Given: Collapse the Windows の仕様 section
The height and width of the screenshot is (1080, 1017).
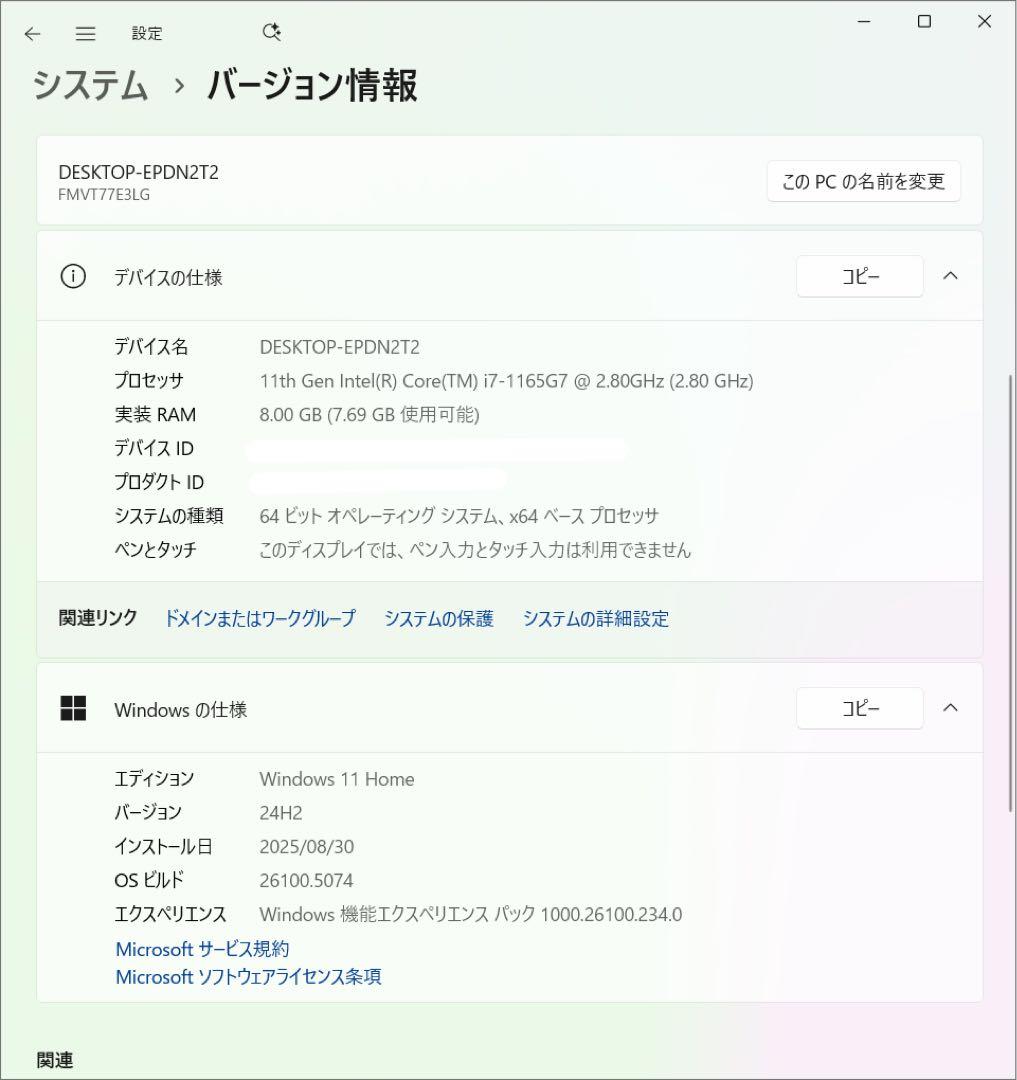Looking at the screenshot, I should [x=951, y=708].
